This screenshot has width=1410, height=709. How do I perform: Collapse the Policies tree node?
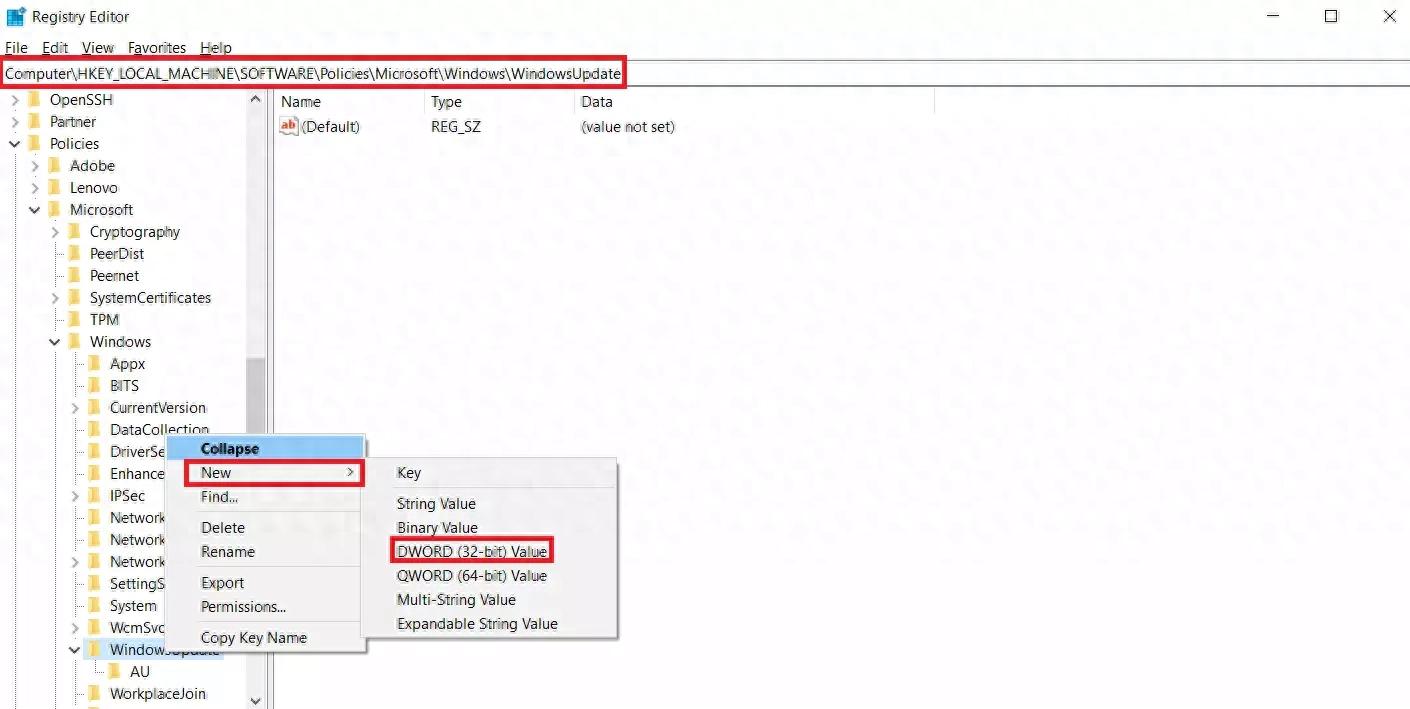tap(15, 143)
